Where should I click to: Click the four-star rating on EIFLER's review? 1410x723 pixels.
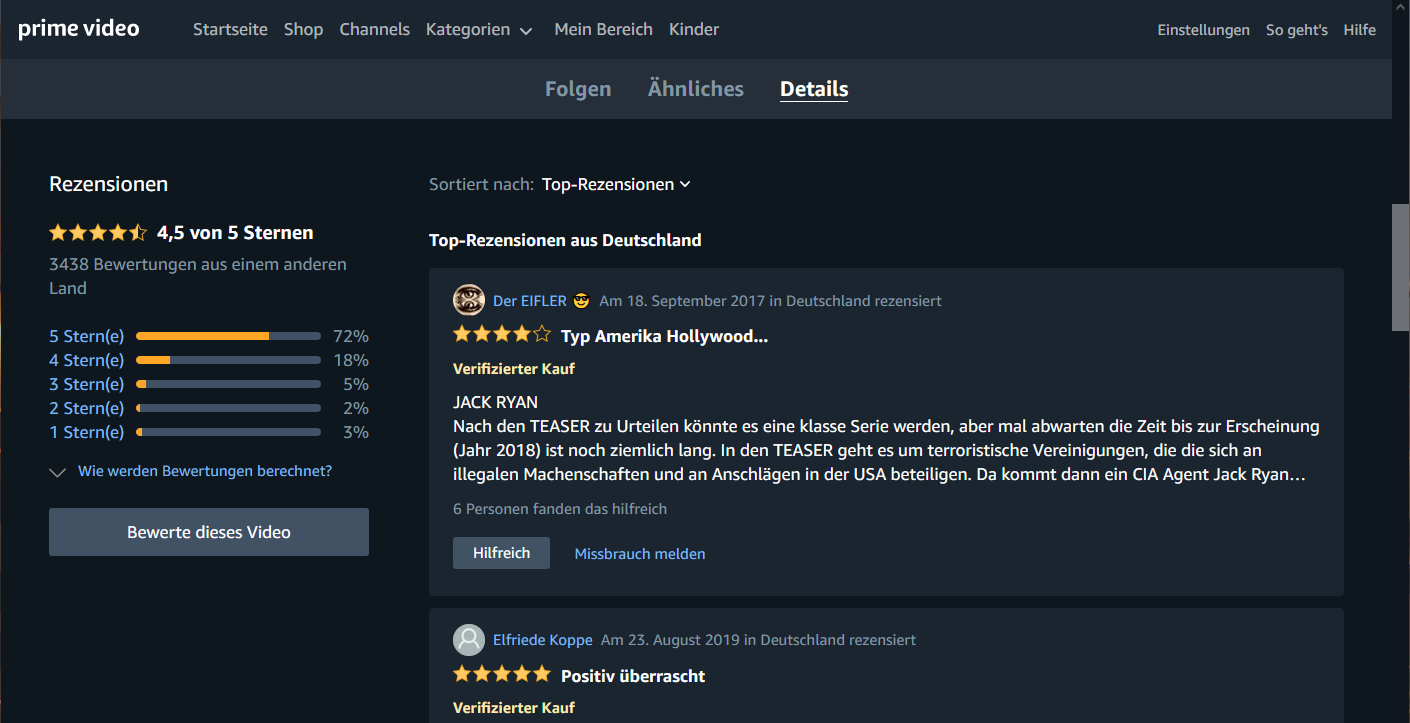(502, 335)
